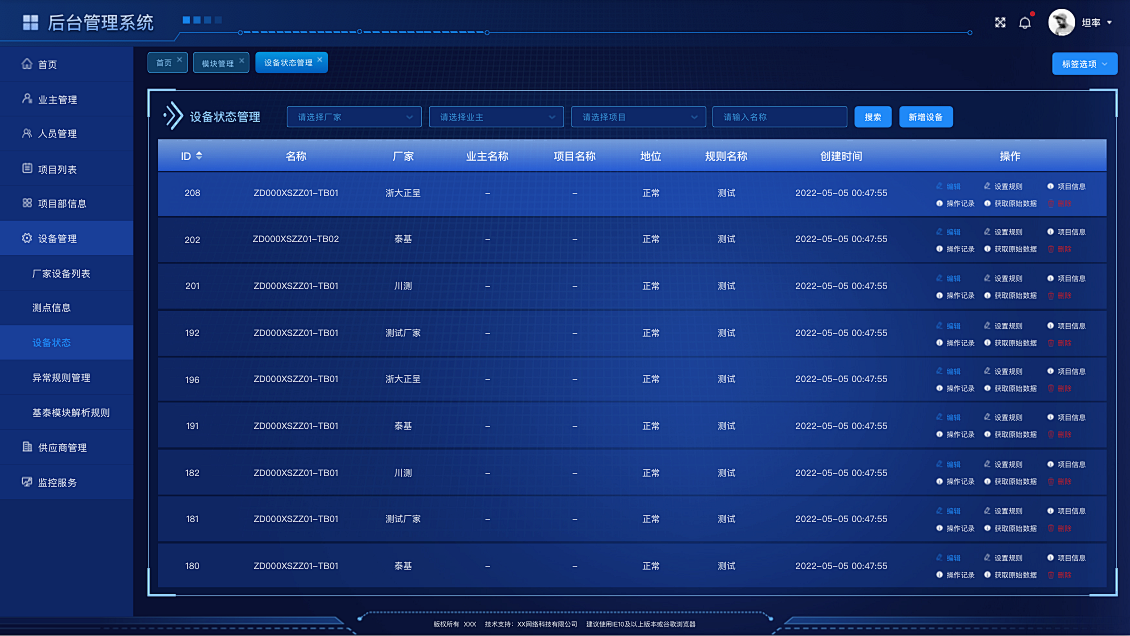Viewport: 1130px width, 636px height.
Task: Click the 设置规则 icon for device 201
Action: click(988, 279)
